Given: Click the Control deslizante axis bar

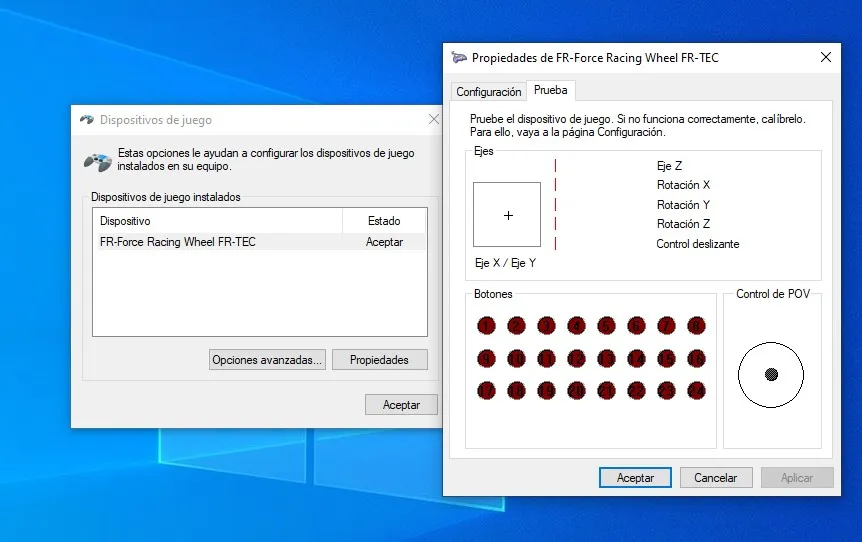Looking at the screenshot, I should [x=555, y=244].
